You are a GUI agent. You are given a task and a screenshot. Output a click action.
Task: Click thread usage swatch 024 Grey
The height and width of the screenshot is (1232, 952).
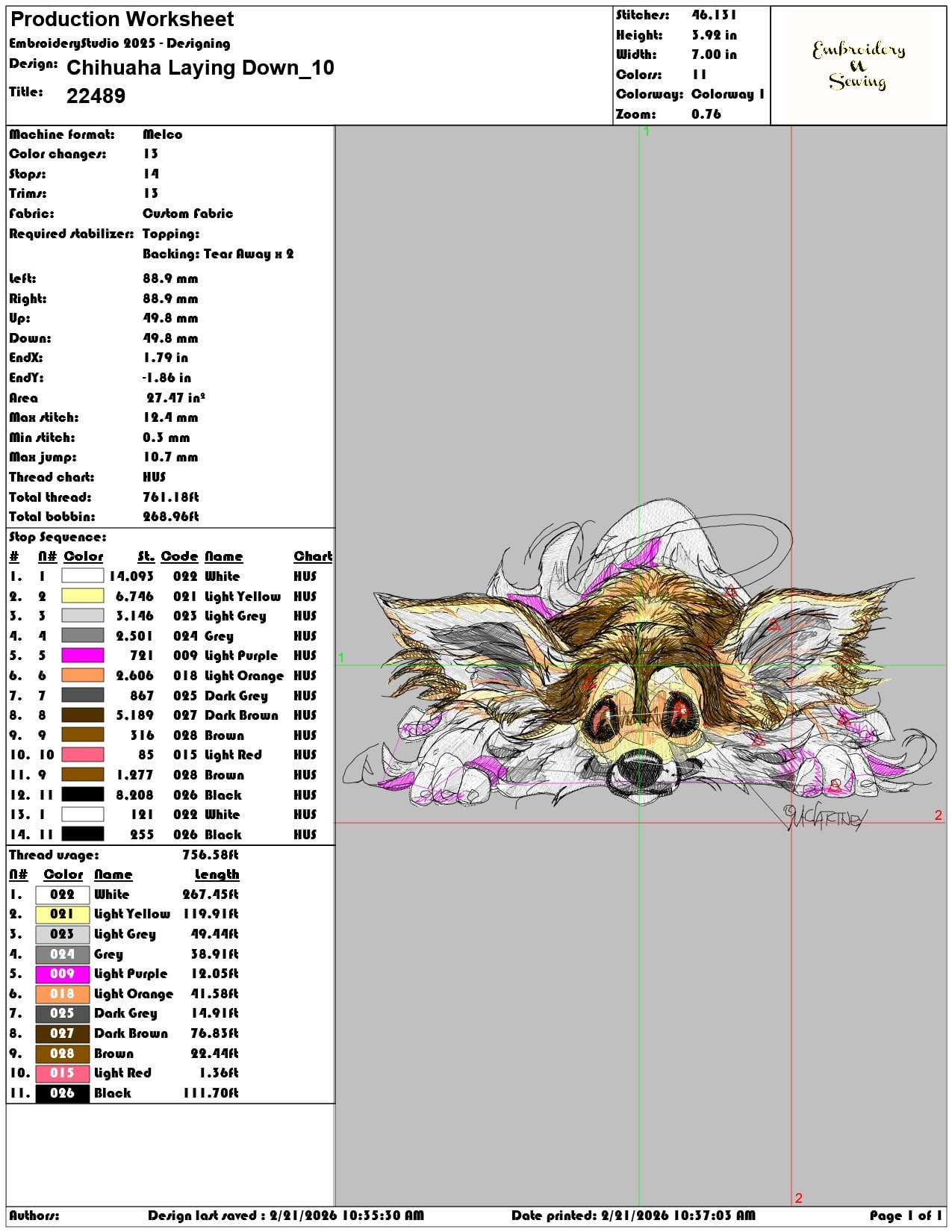63,954
